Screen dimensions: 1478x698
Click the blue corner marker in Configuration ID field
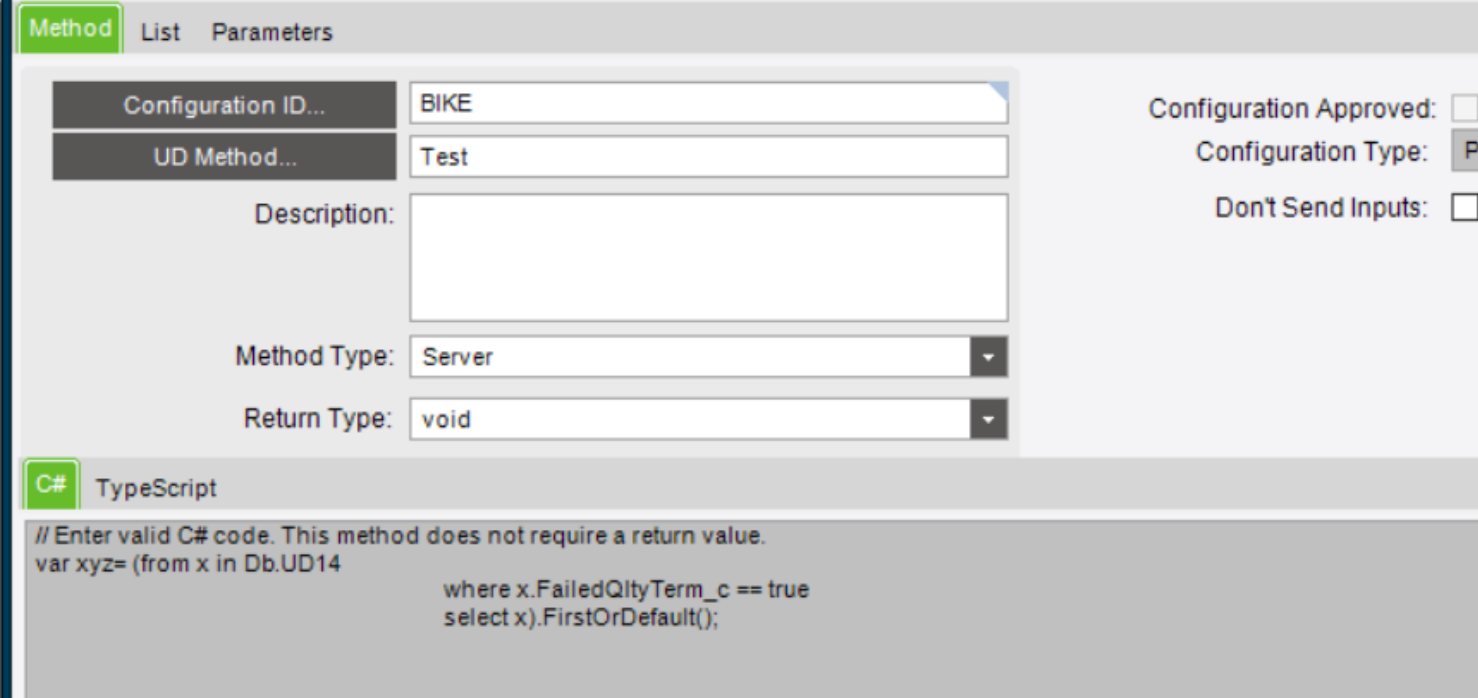pos(999,92)
